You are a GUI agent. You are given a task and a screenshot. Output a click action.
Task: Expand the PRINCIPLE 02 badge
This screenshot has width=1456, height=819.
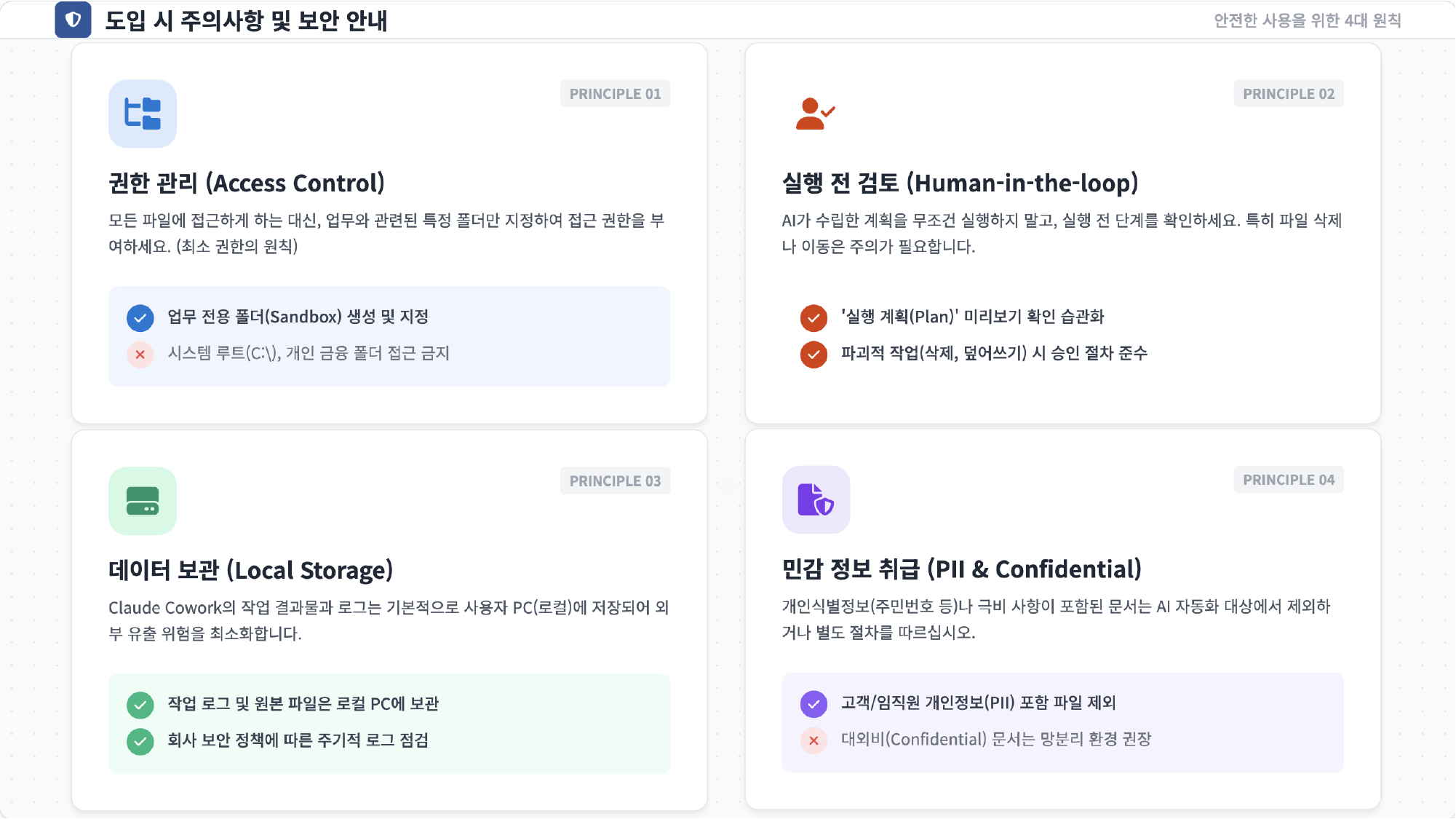[x=1288, y=93]
